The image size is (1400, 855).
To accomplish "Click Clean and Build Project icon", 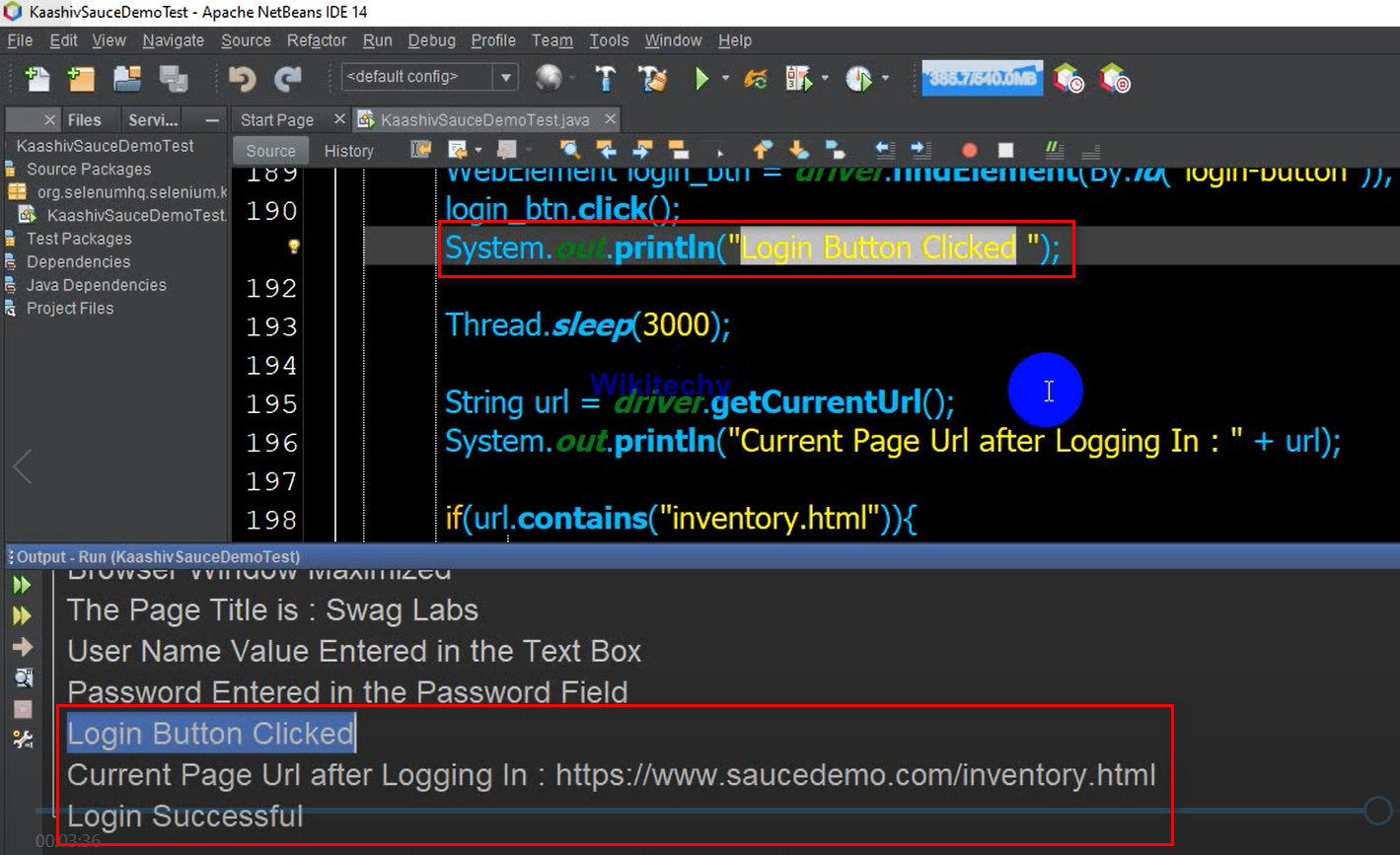I will (x=652, y=78).
